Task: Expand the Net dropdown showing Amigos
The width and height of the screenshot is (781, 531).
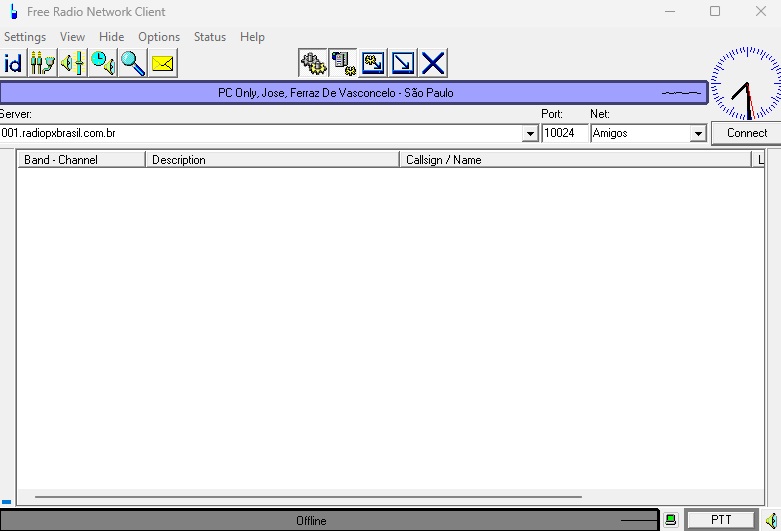Action: coord(698,133)
